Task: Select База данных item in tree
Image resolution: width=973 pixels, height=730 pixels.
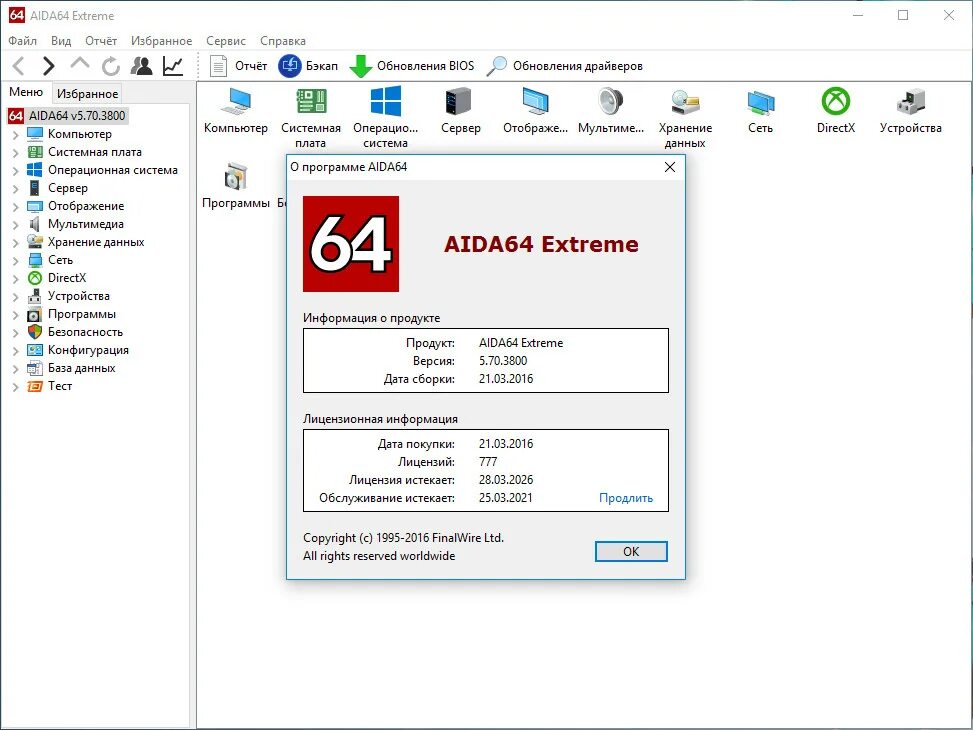Action: [x=71, y=367]
